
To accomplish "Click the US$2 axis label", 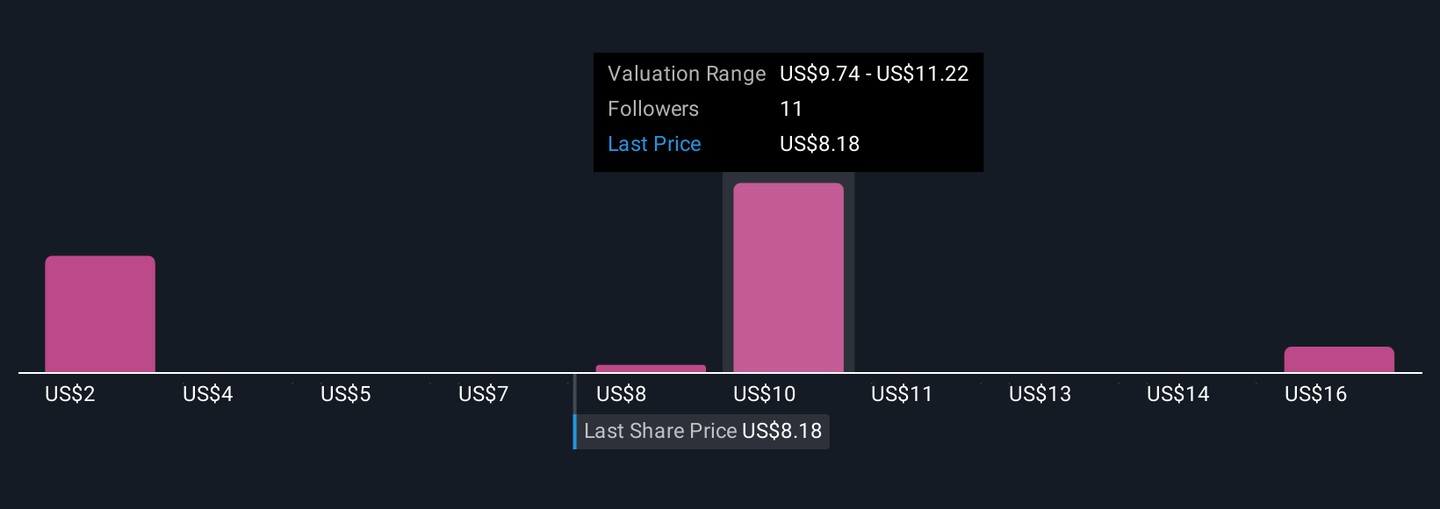I will (x=70, y=394).
